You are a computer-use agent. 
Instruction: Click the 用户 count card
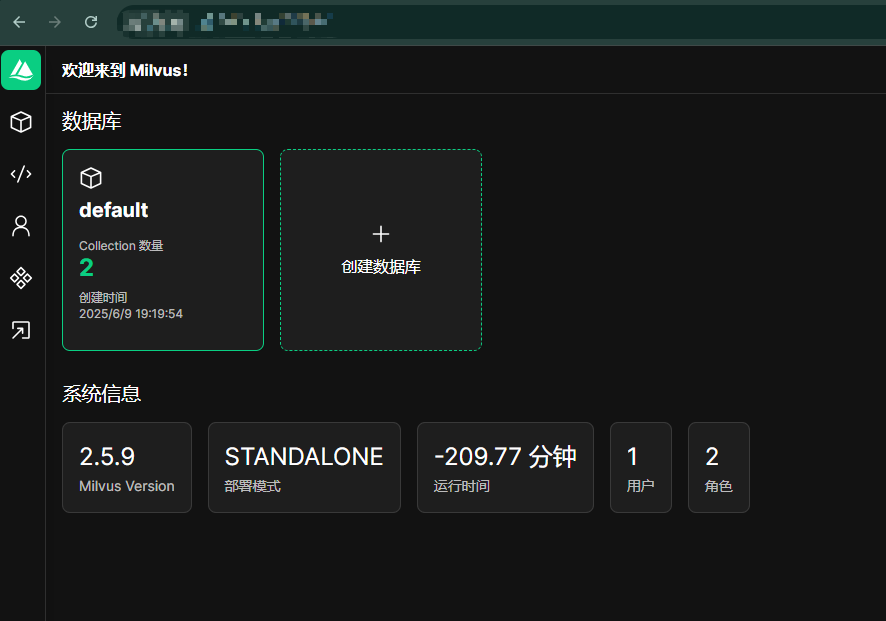point(641,467)
